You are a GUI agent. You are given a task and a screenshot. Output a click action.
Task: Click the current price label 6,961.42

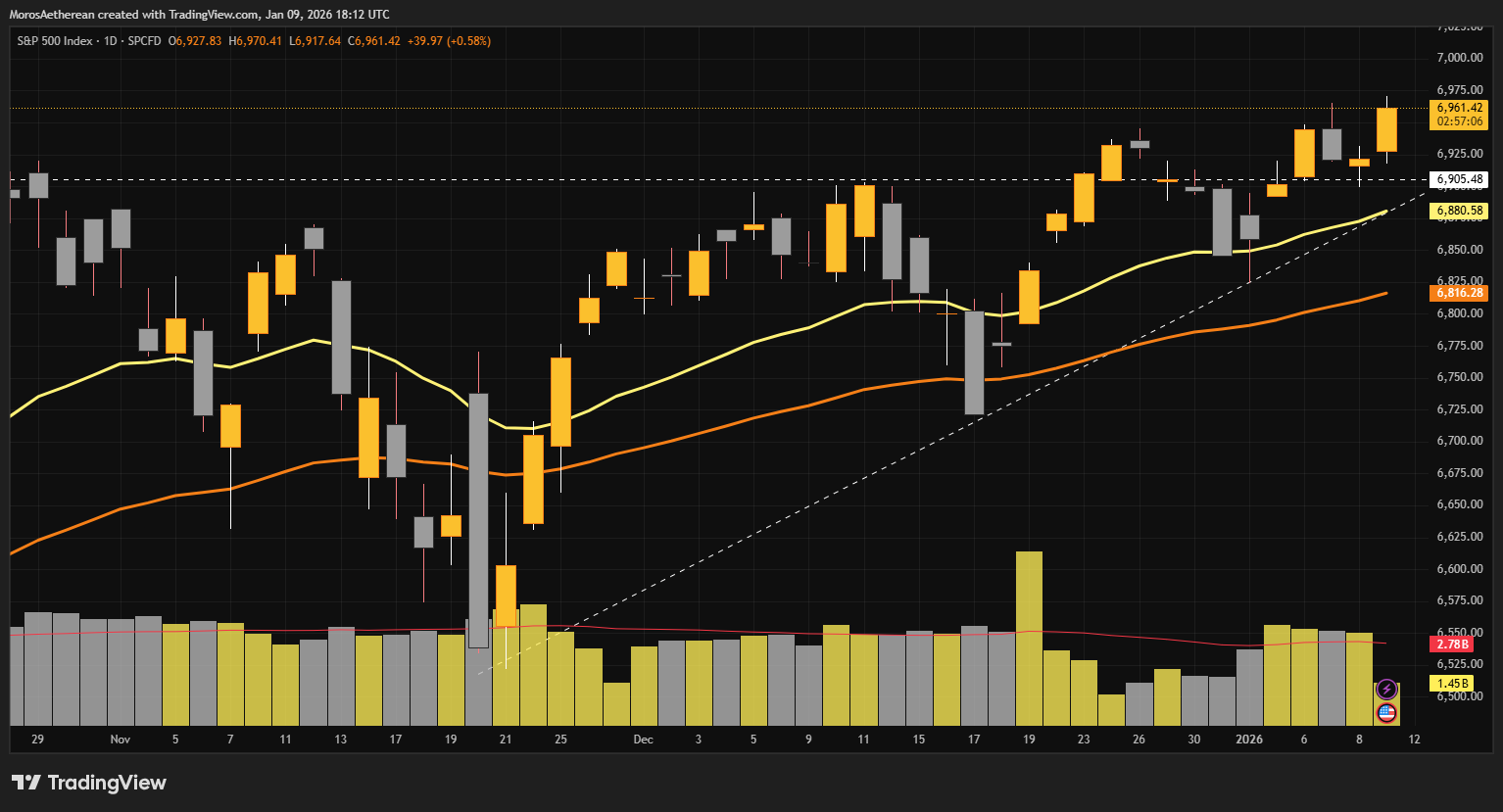[x=1459, y=108]
